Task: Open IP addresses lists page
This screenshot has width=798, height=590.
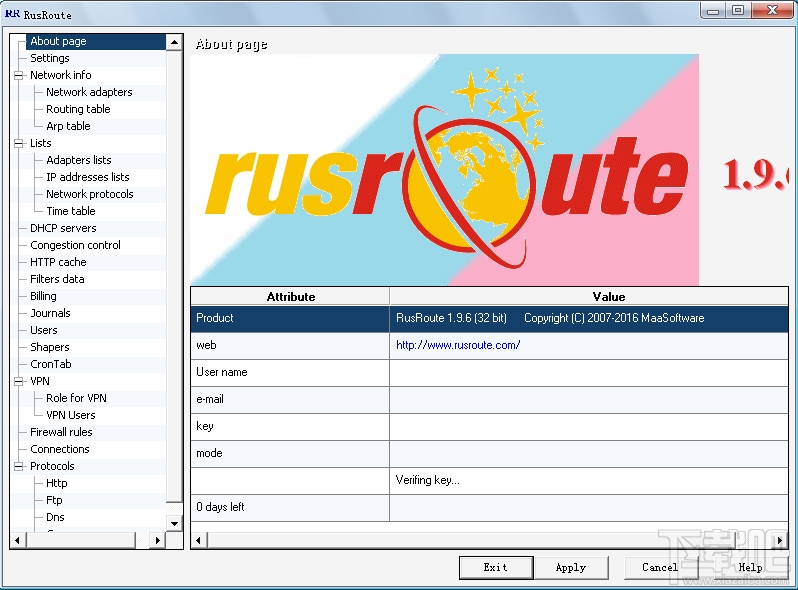Action: click(x=88, y=177)
